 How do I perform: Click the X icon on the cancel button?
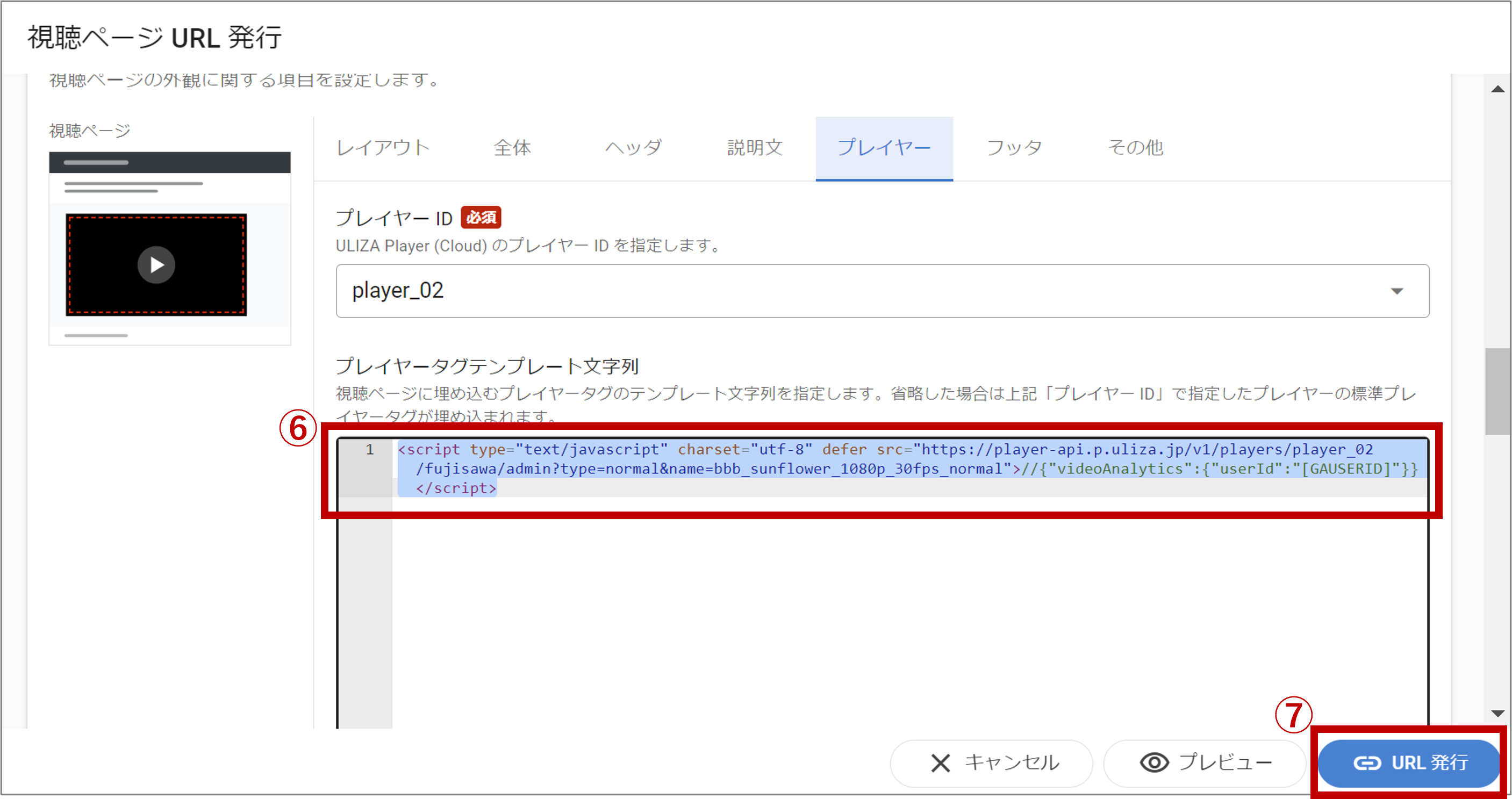click(940, 763)
